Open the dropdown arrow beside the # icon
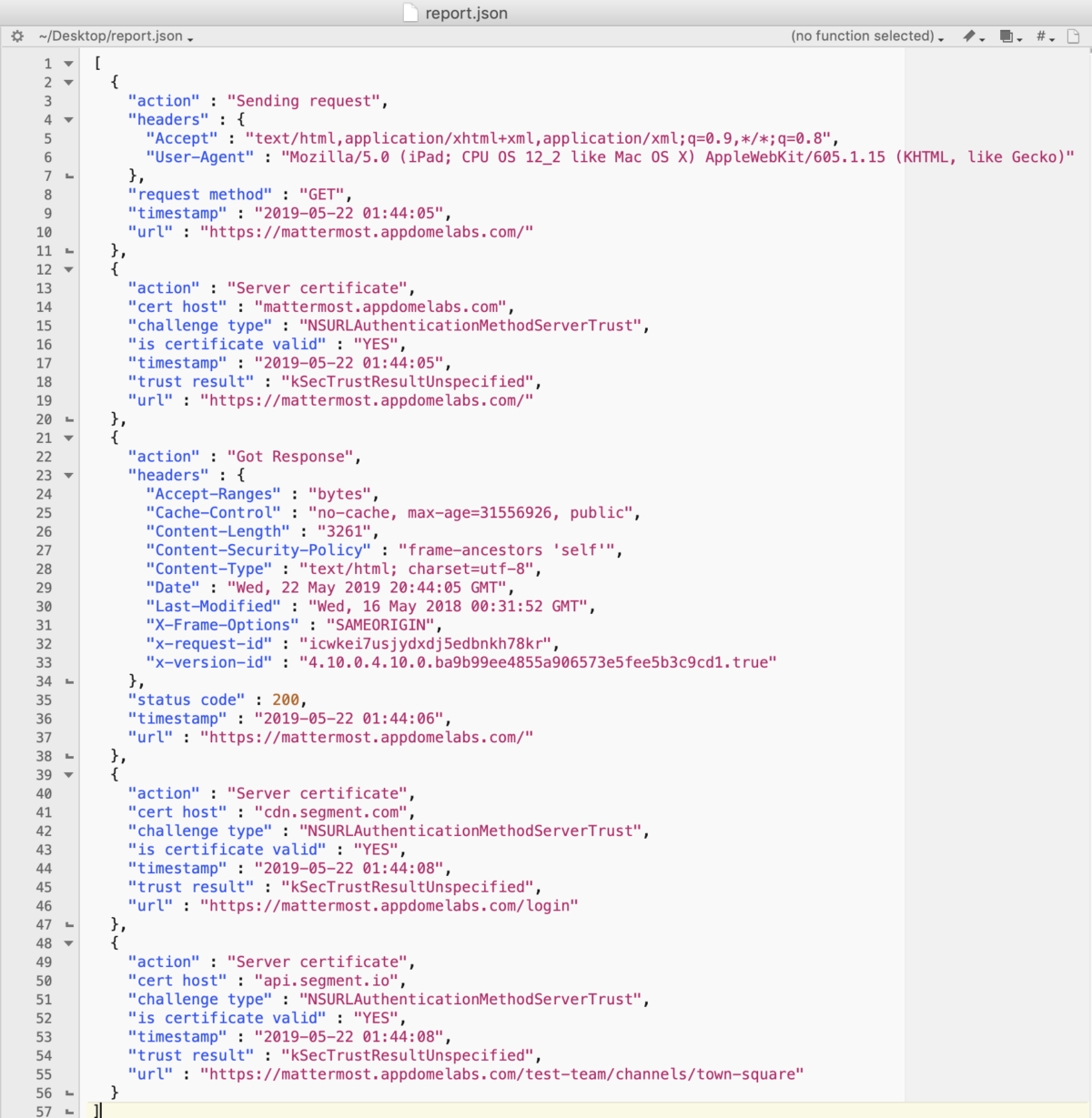This screenshot has width=1092, height=1118. point(1050,38)
